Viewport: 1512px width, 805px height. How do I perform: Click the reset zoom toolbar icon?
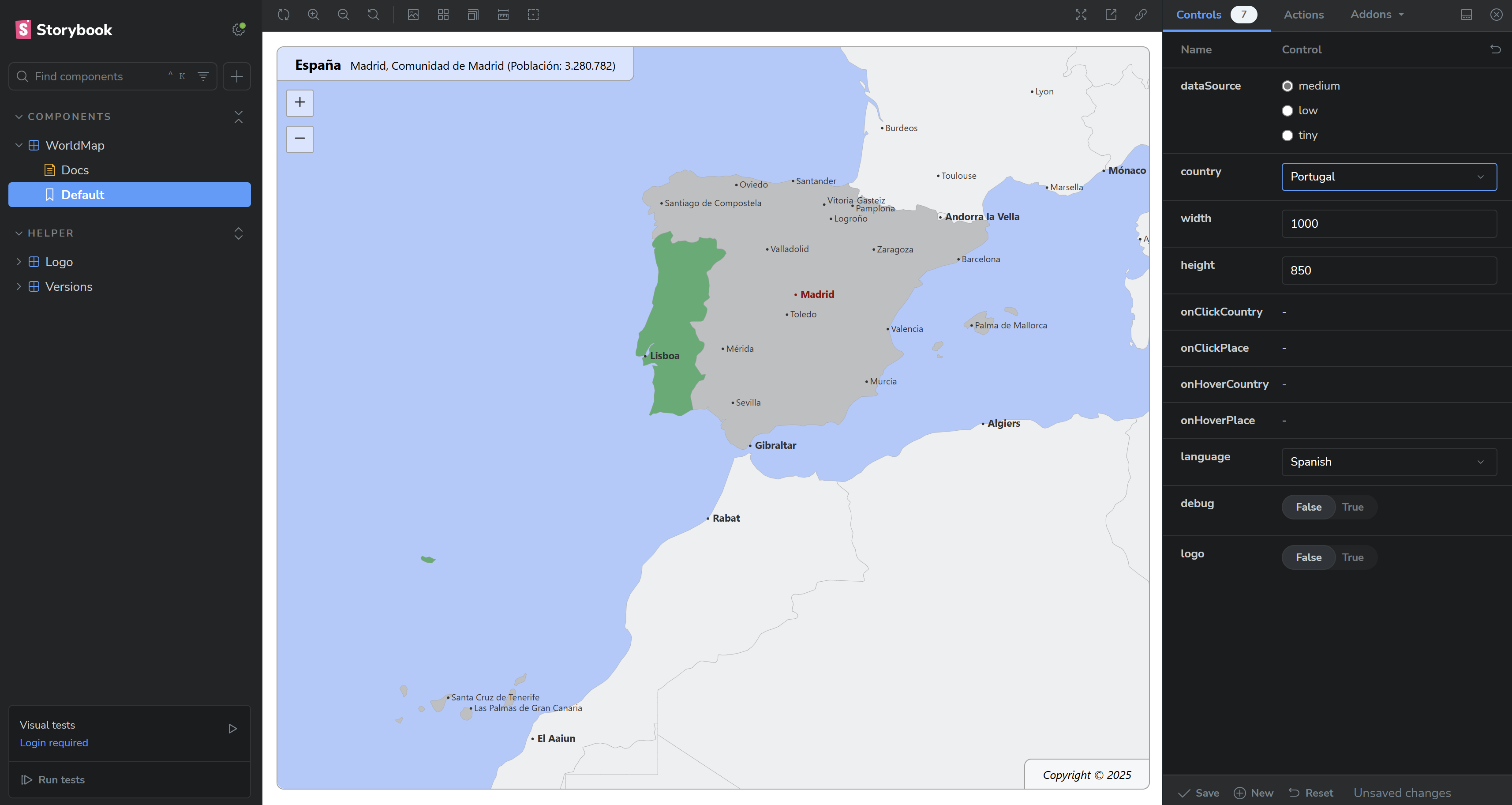(373, 15)
